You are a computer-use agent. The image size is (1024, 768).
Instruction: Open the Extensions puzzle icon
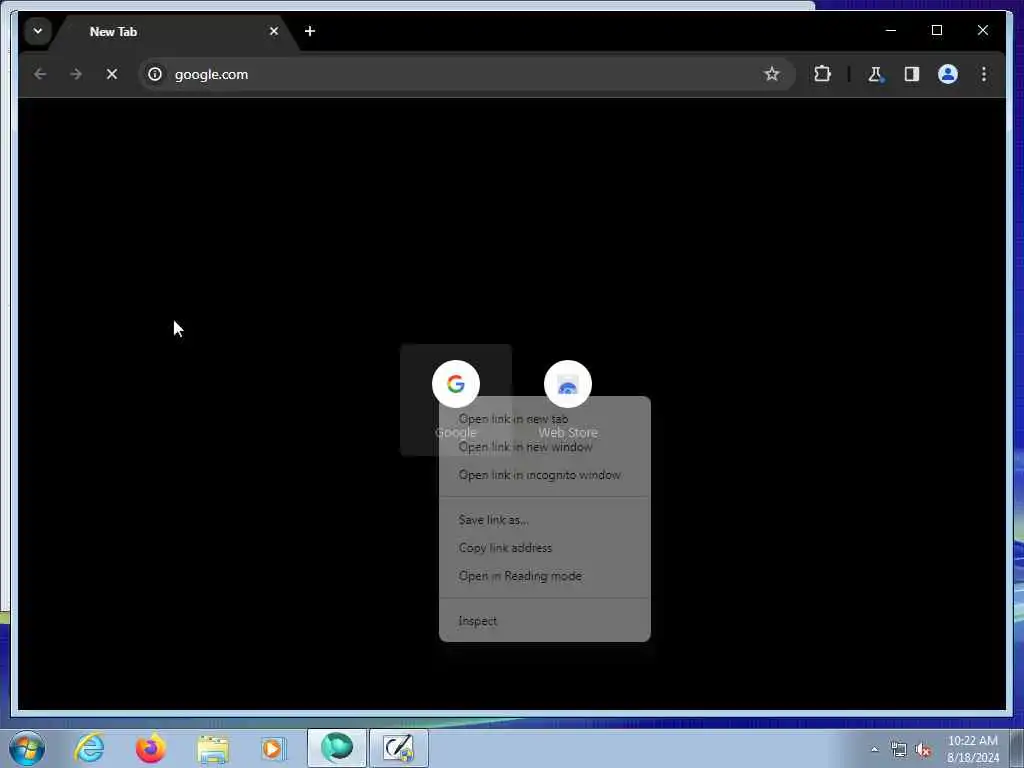822,74
